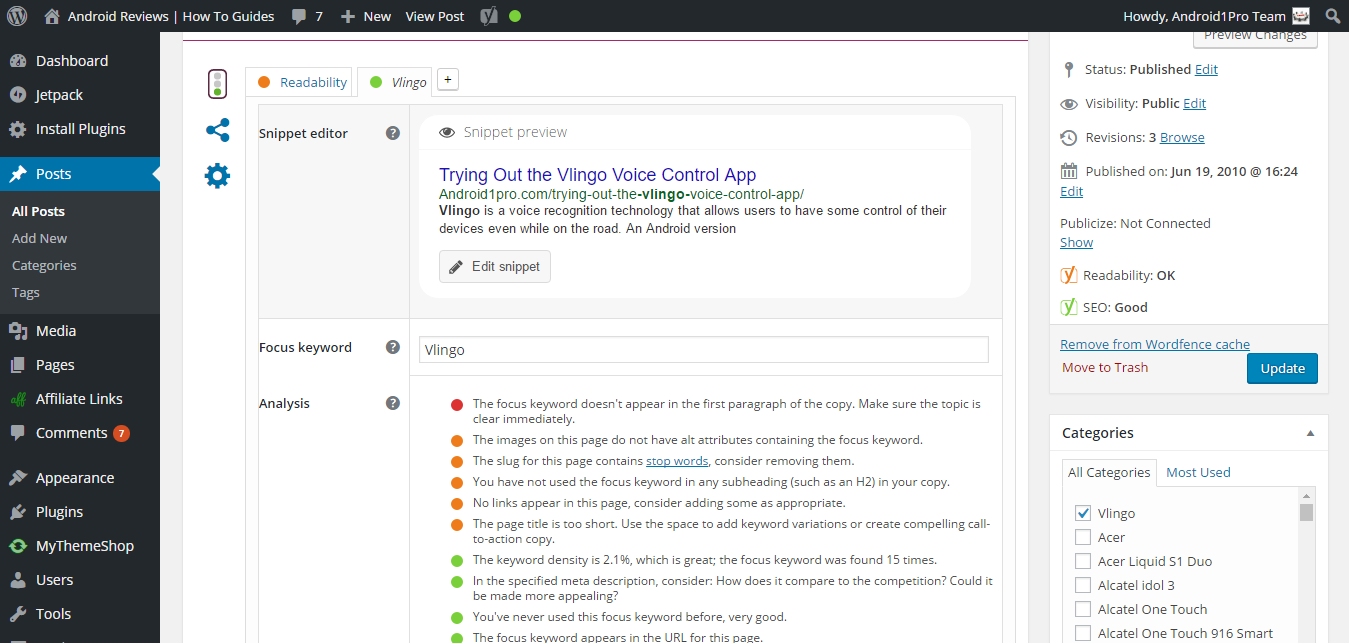Click the Update button
Viewport: 1349px width, 643px height.
pyautogui.click(x=1282, y=368)
